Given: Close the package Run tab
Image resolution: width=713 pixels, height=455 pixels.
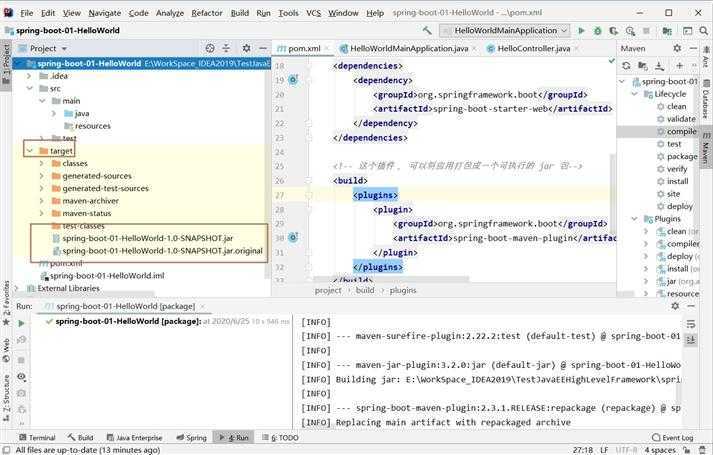Looking at the screenshot, I should click(x=202, y=306).
